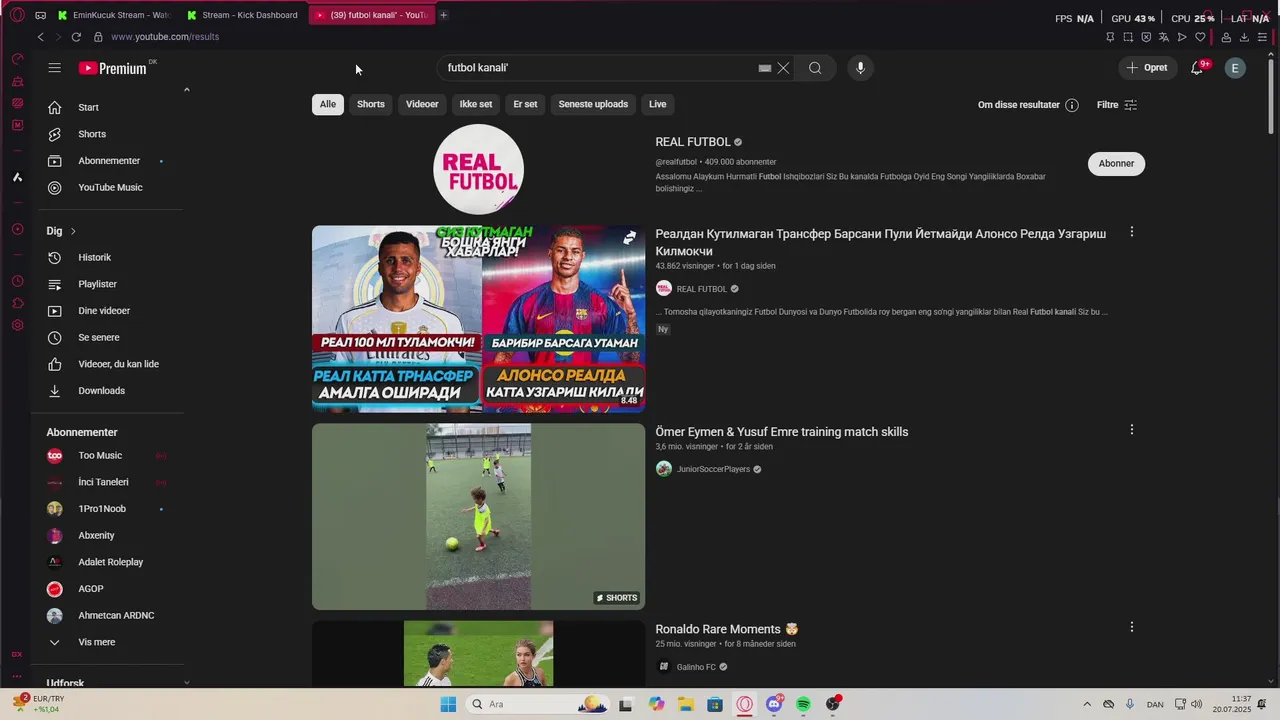Click the Opera pin icon in address bar
1280x720 pixels.
click(1110, 37)
